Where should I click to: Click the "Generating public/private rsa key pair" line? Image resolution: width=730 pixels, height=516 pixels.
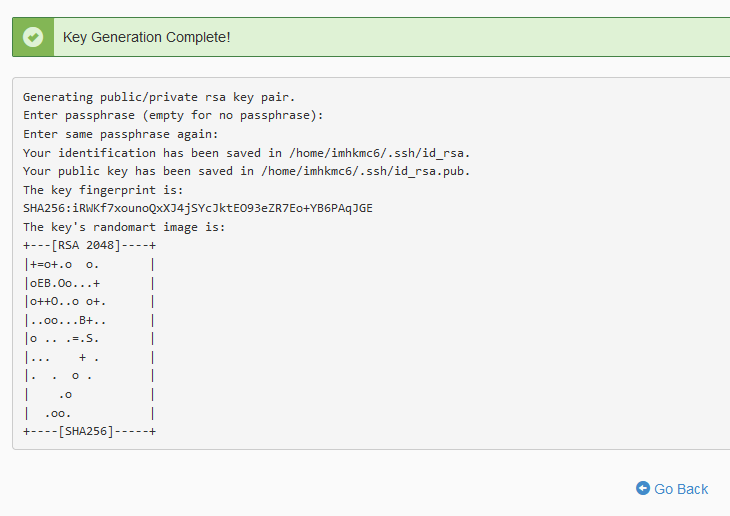click(159, 97)
